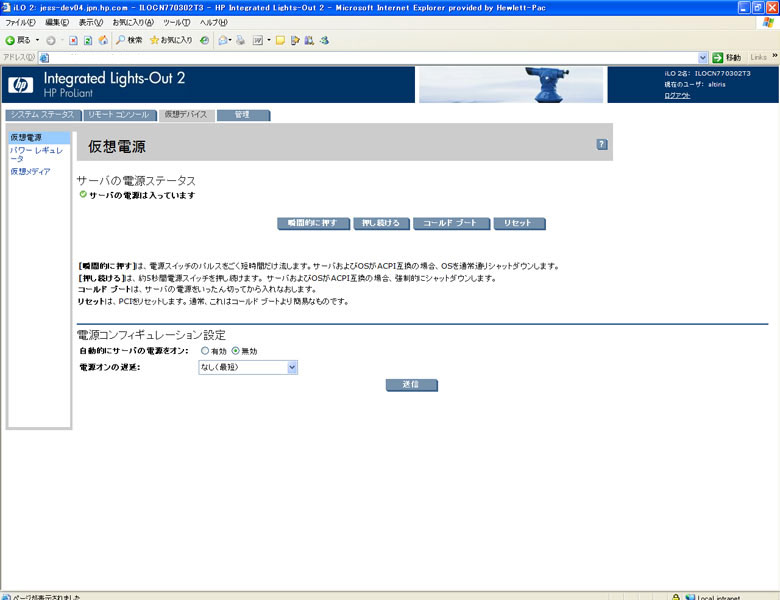
Task: Open the ツール(T) menu
Action: (x=177, y=22)
